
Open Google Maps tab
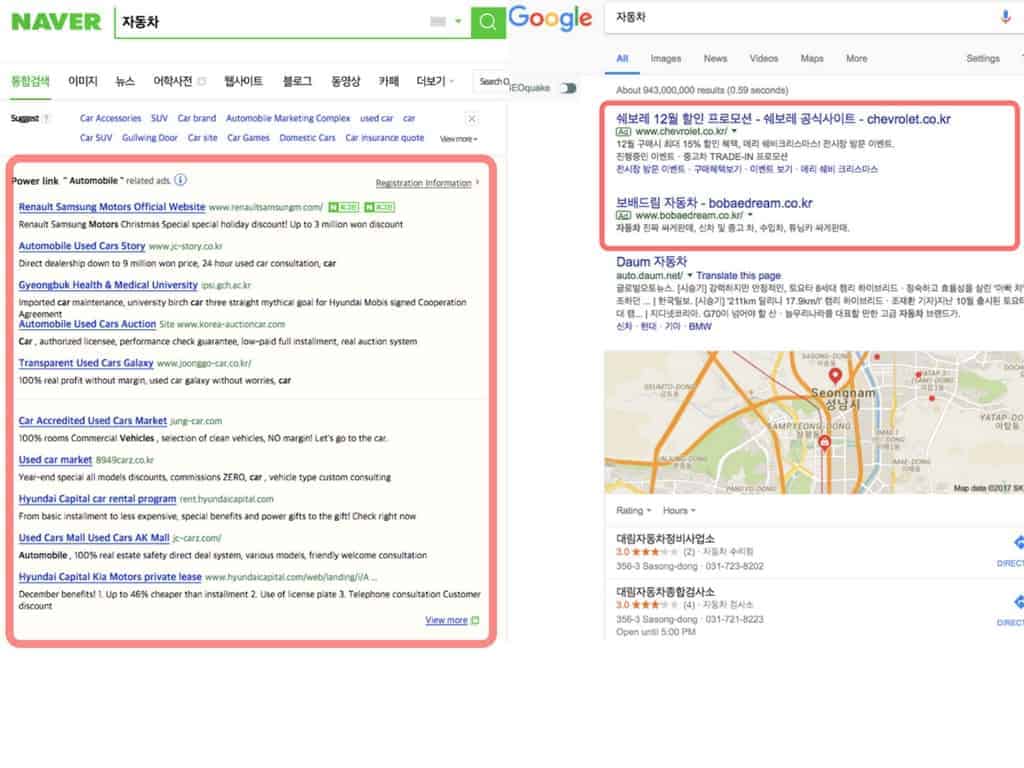812,59
